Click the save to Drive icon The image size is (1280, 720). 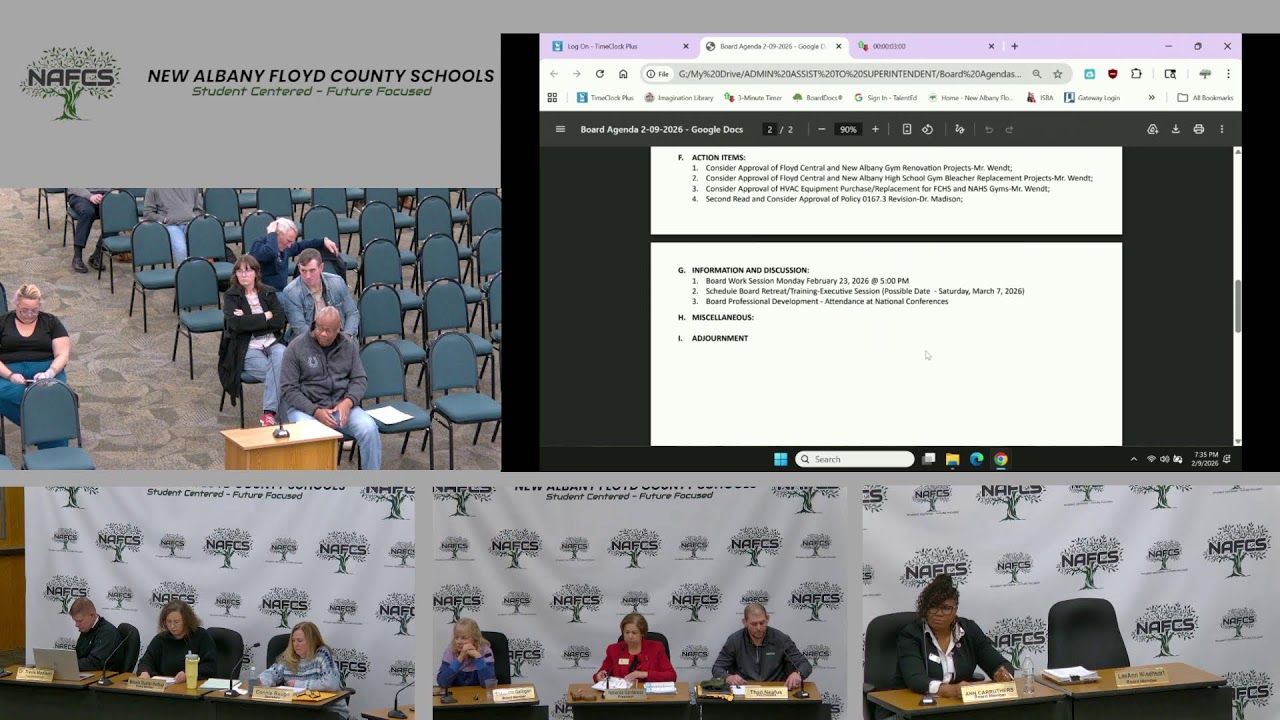coord(1152,129)
